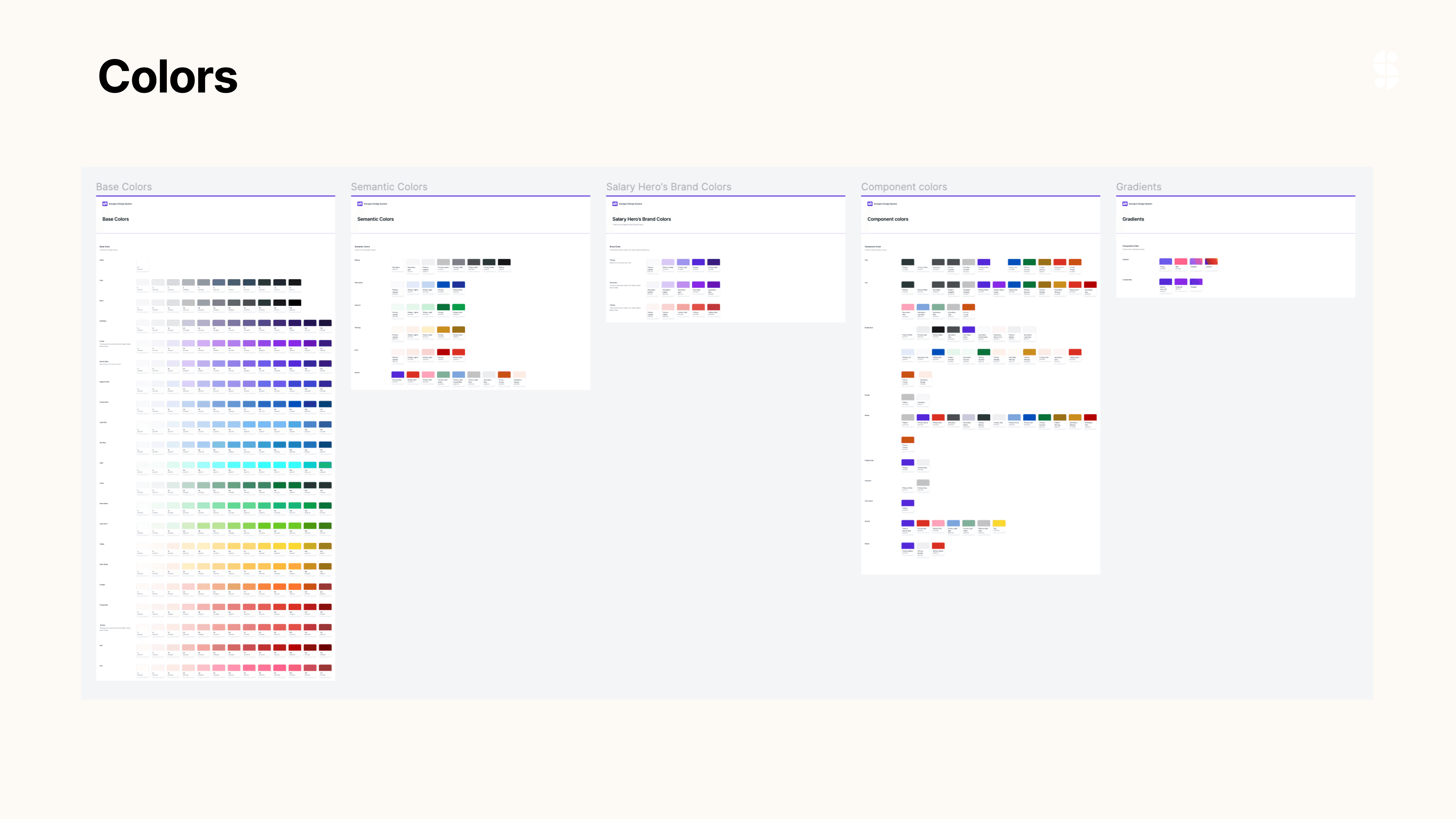Viewport: 1456px width, 819px height.
Task: Click the bold "Gradients" heading inside the frame
Action: (x=1133, y=219)
